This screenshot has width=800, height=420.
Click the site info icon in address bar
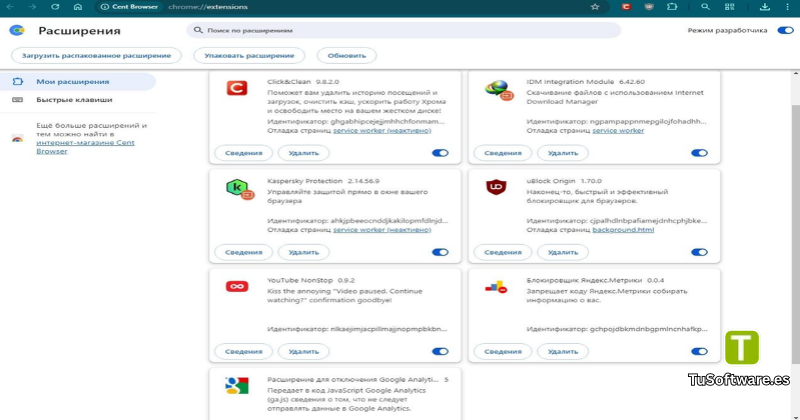coord(105,7)
